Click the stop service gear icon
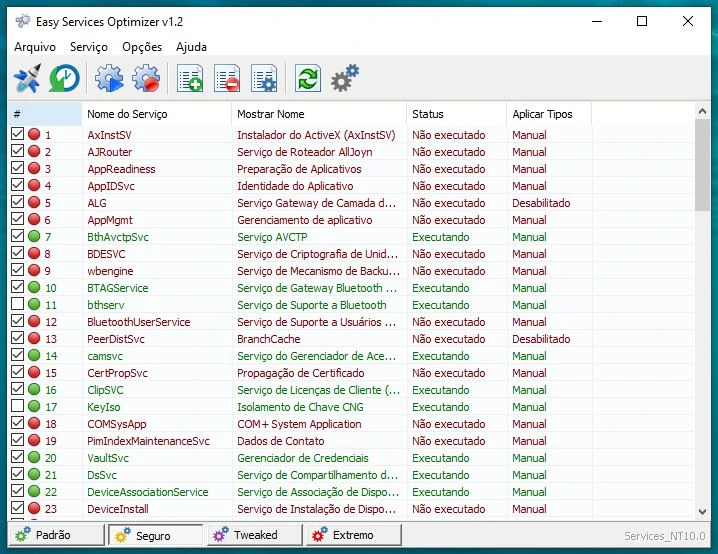Image resolution: width=718 pixels, height=554 pixels. 146,78
